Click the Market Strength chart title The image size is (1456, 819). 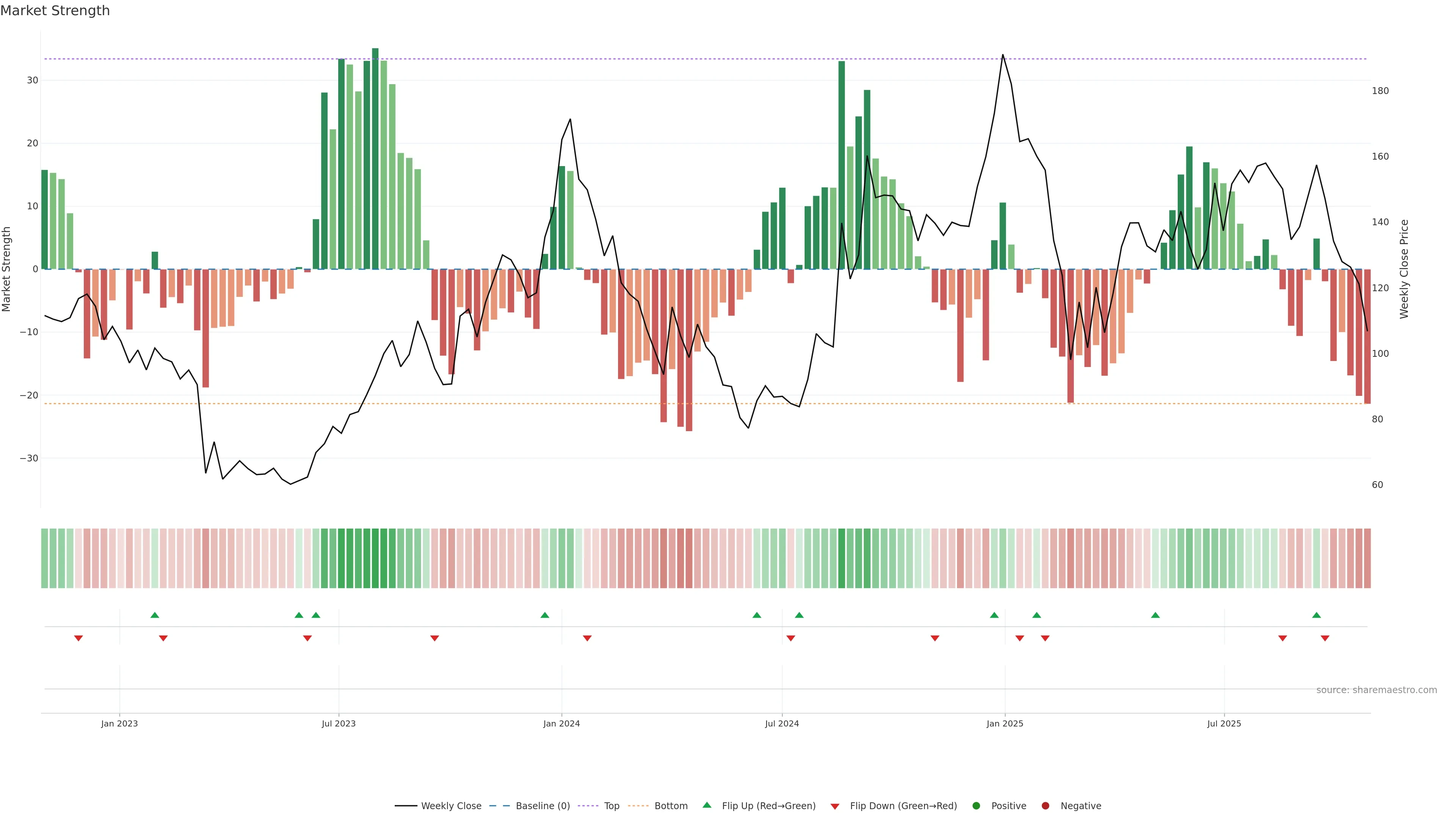pyautogui.click(x=55, y=11)
